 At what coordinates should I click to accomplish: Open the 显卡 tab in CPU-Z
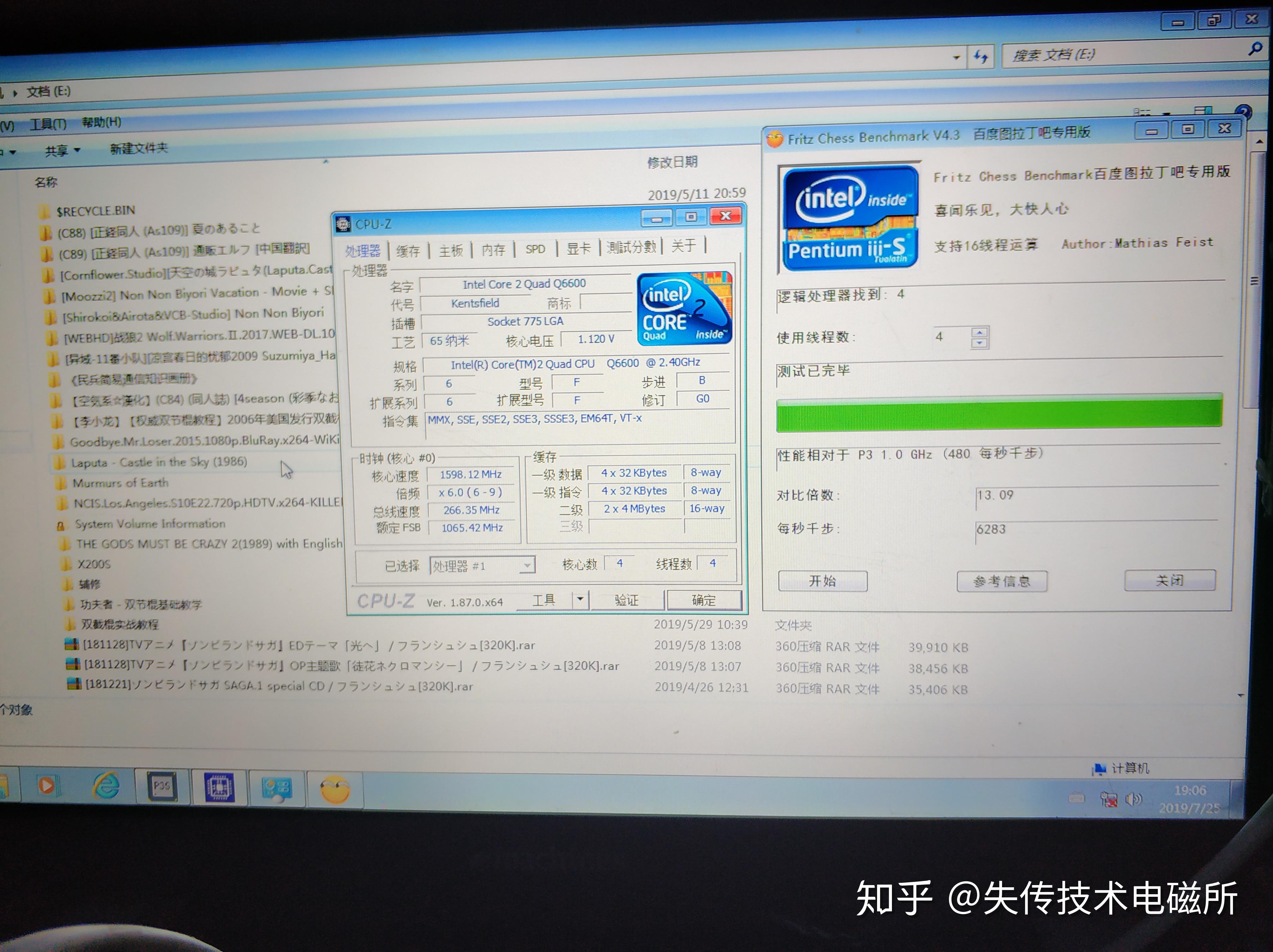(578, 248)
